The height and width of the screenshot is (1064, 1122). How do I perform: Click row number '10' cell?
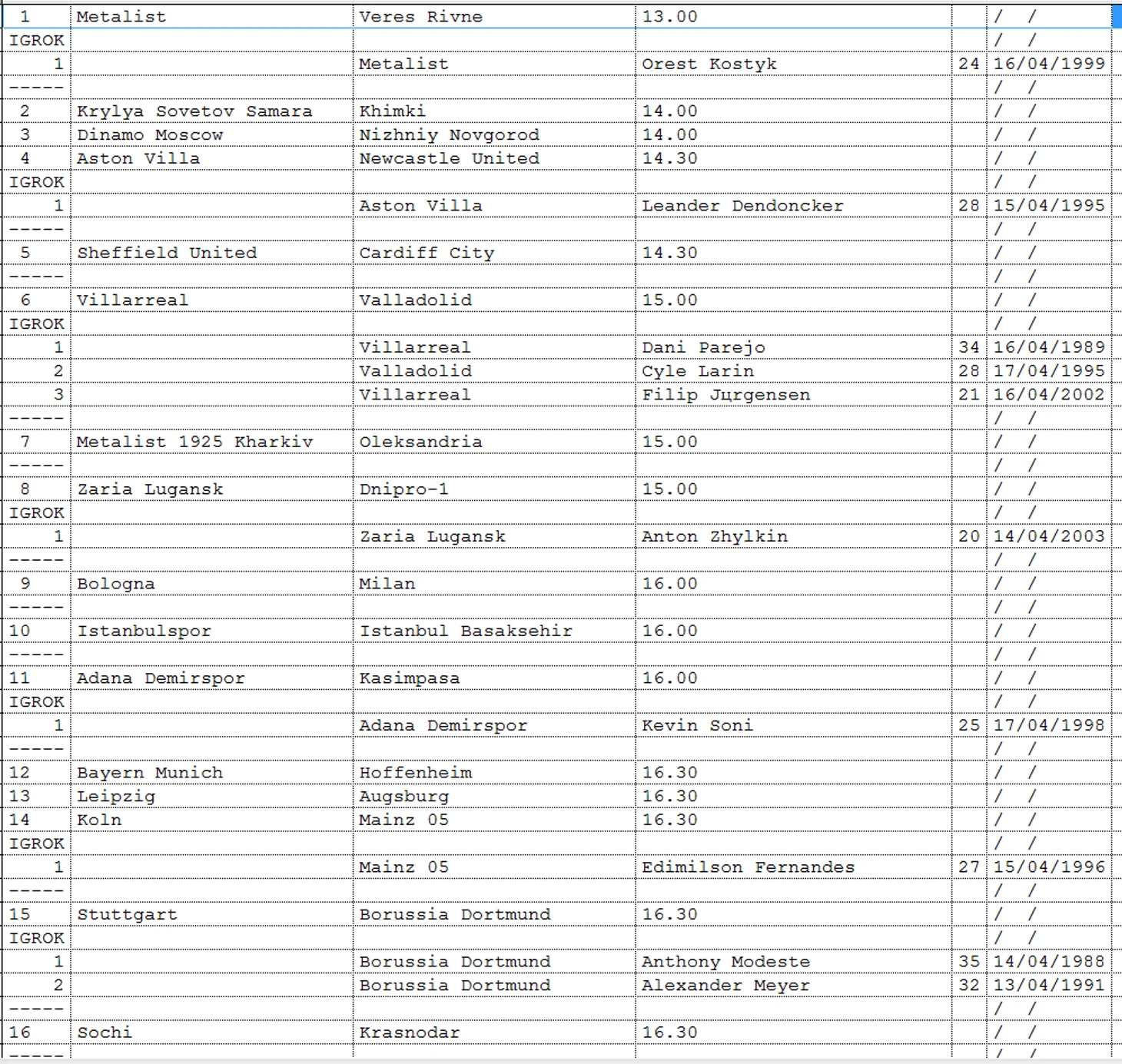coord(36,631)
